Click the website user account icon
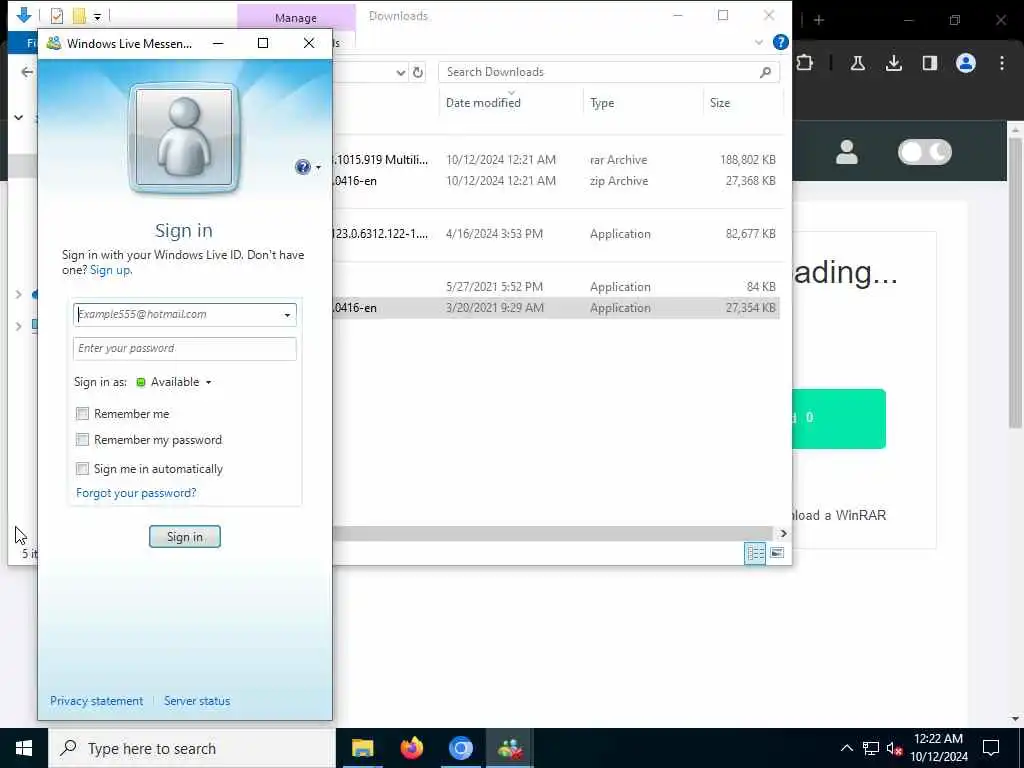 (x=847, y=152)
